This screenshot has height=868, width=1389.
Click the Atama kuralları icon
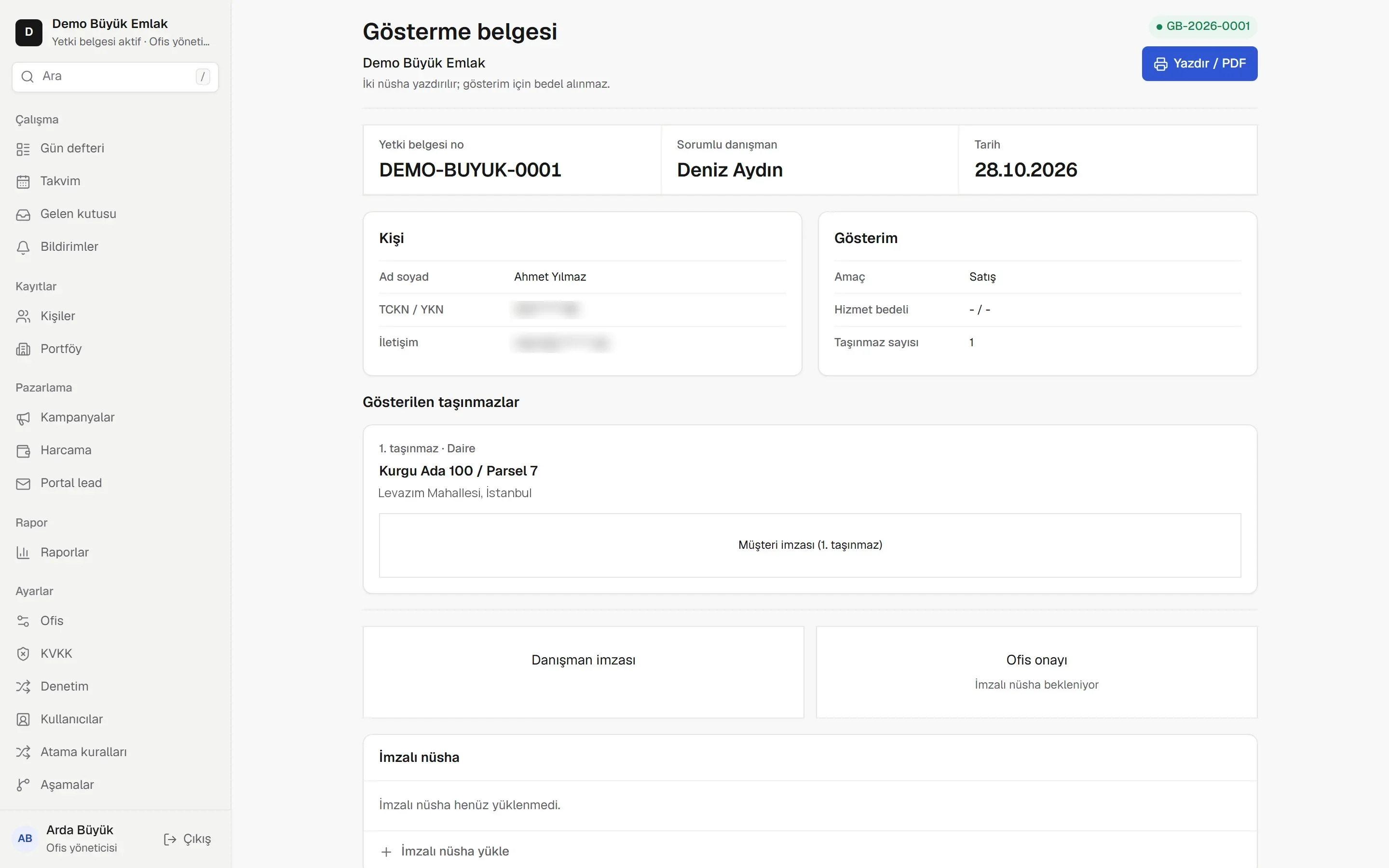click(x=23, y=752)
